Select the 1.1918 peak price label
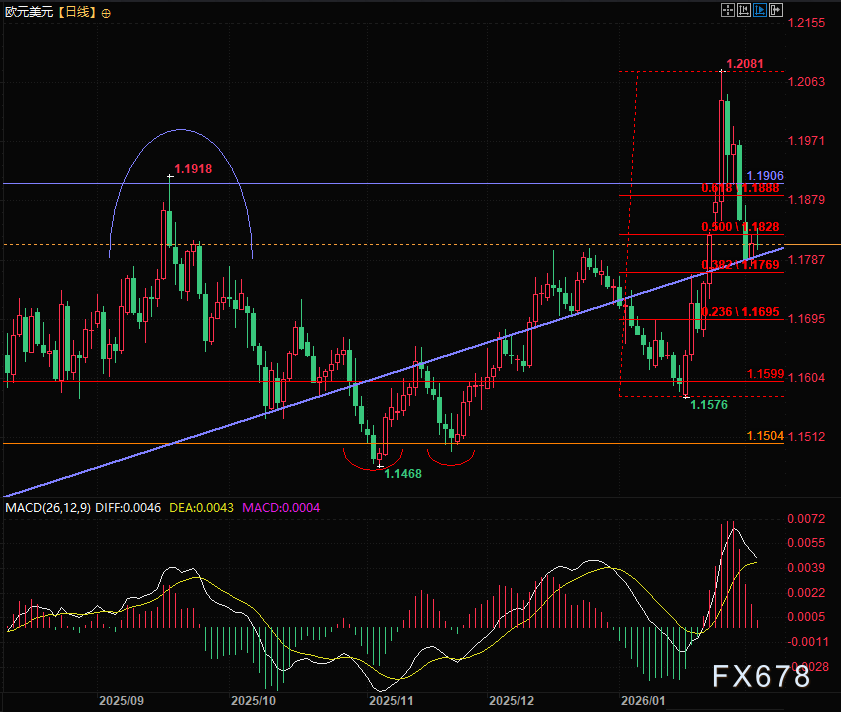 192,169
